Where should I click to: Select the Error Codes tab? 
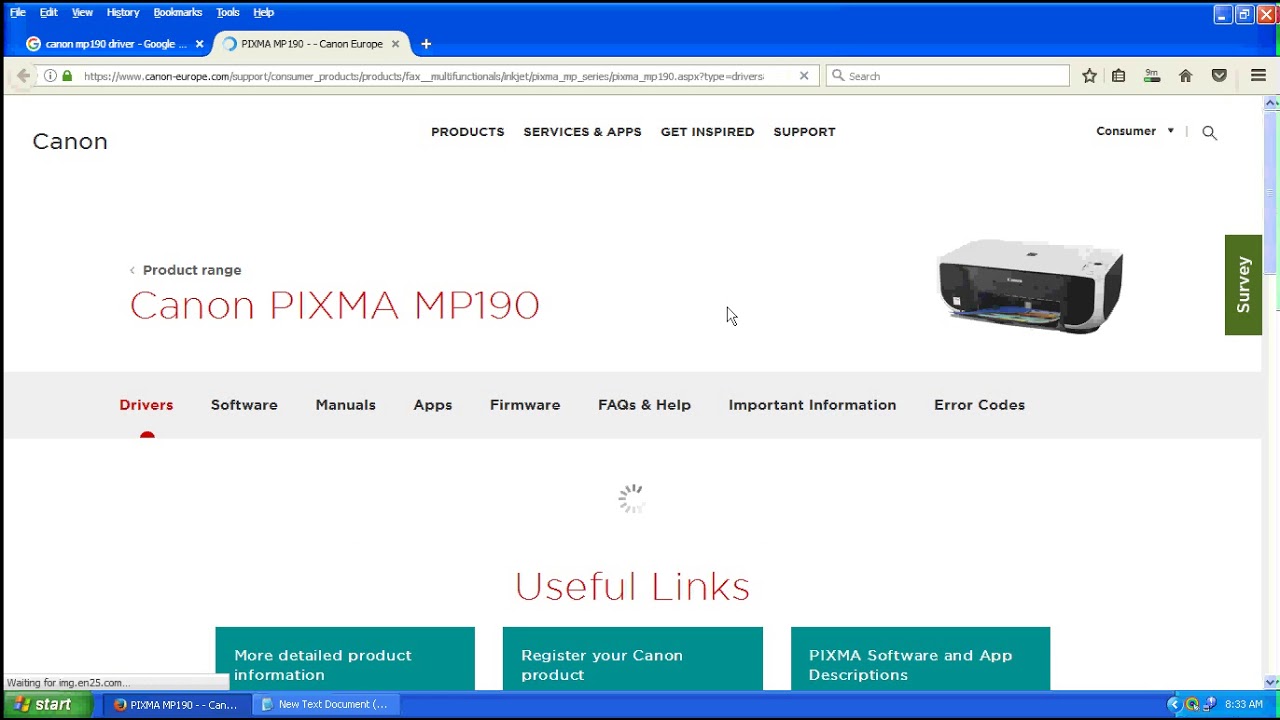979,405
